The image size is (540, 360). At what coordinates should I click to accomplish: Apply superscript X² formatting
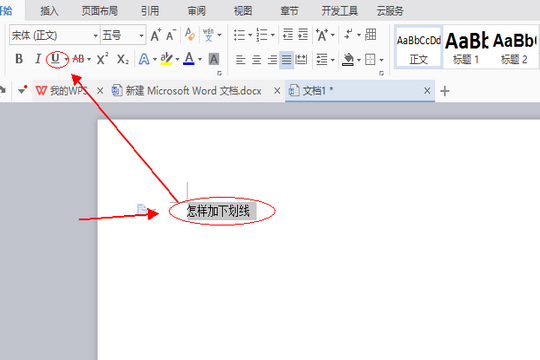[102, 59]
